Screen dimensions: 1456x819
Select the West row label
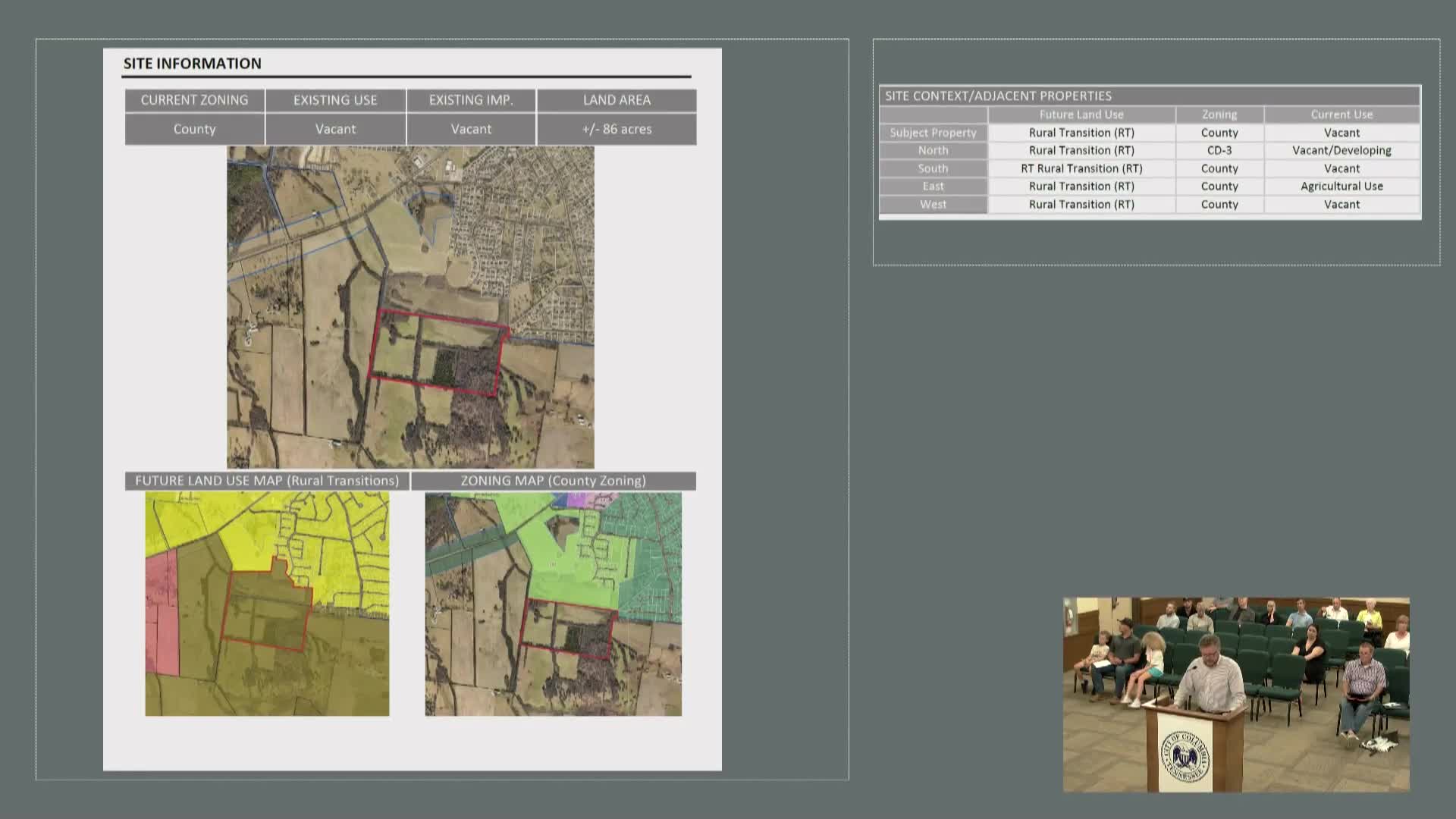933,204
